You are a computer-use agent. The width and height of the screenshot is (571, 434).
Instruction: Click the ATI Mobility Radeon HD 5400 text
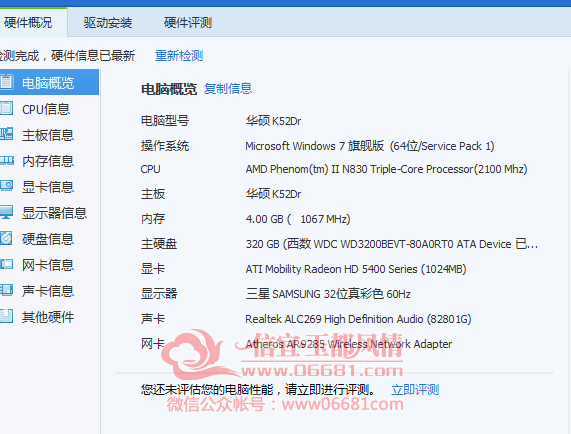[356, 269]
